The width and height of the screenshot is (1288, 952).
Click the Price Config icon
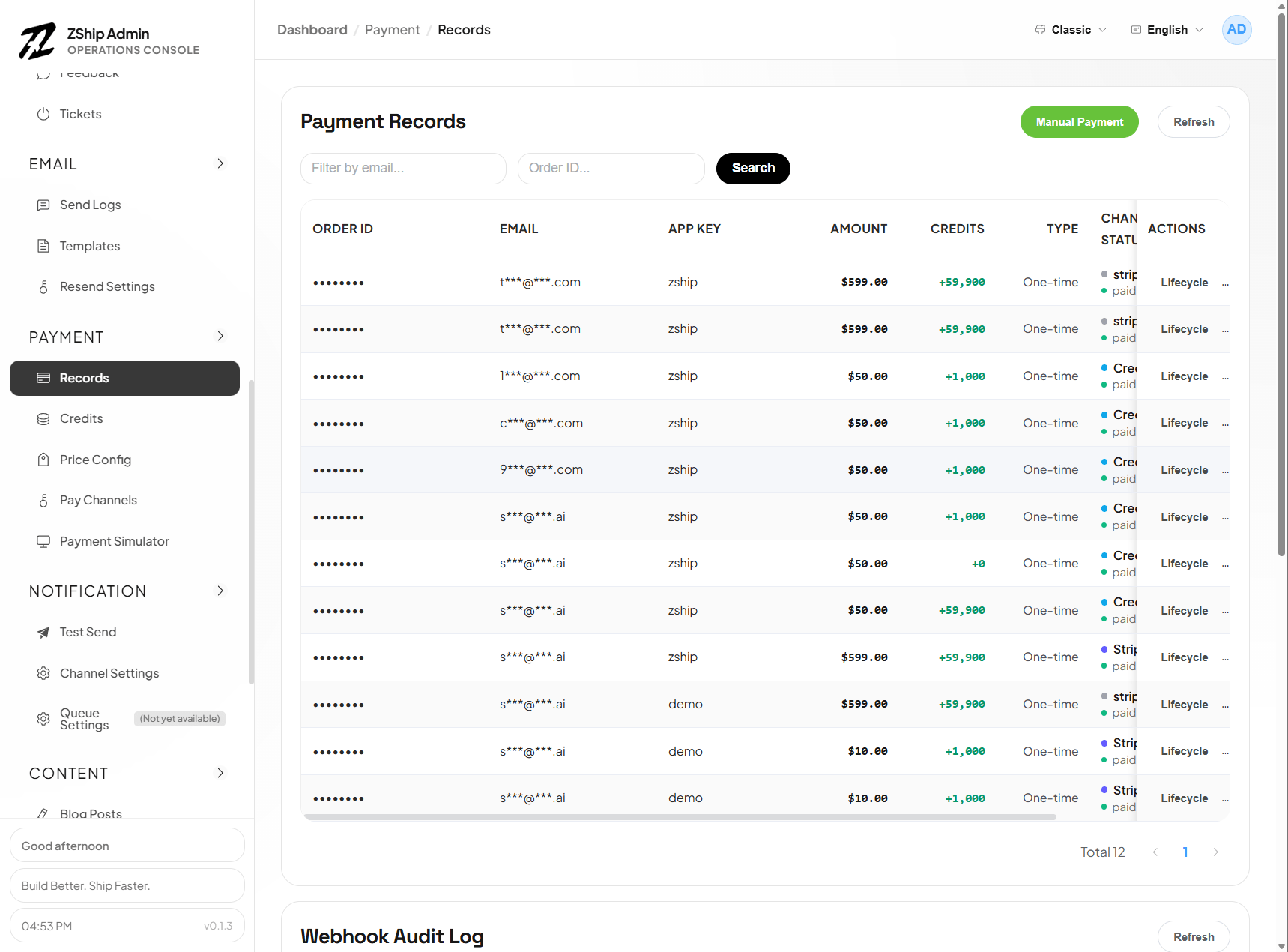coord(43,460)
